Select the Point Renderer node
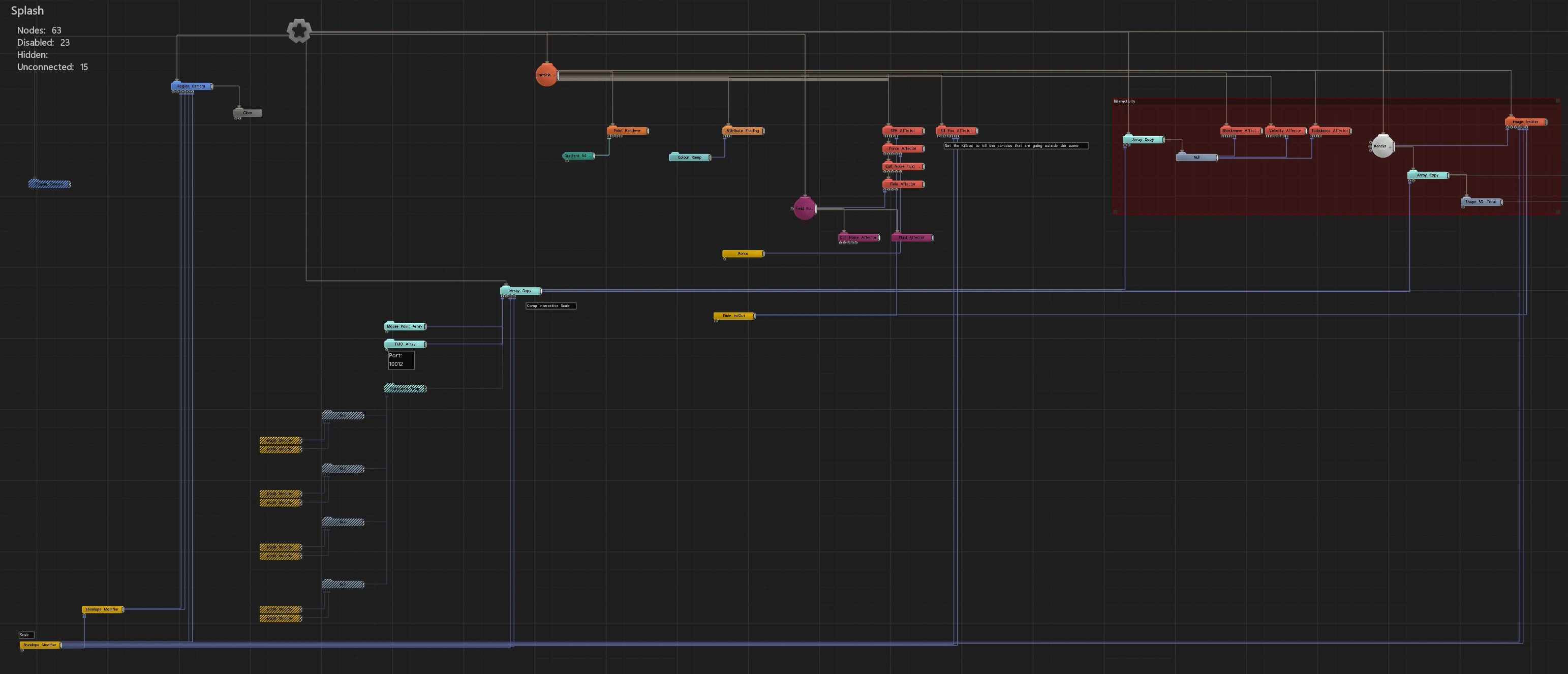Viewport: 1568px width, 674px height. point(628,131)
